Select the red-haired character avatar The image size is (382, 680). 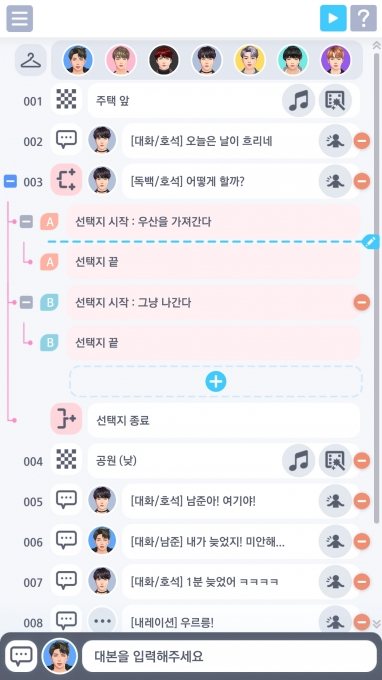click(164, 60)
